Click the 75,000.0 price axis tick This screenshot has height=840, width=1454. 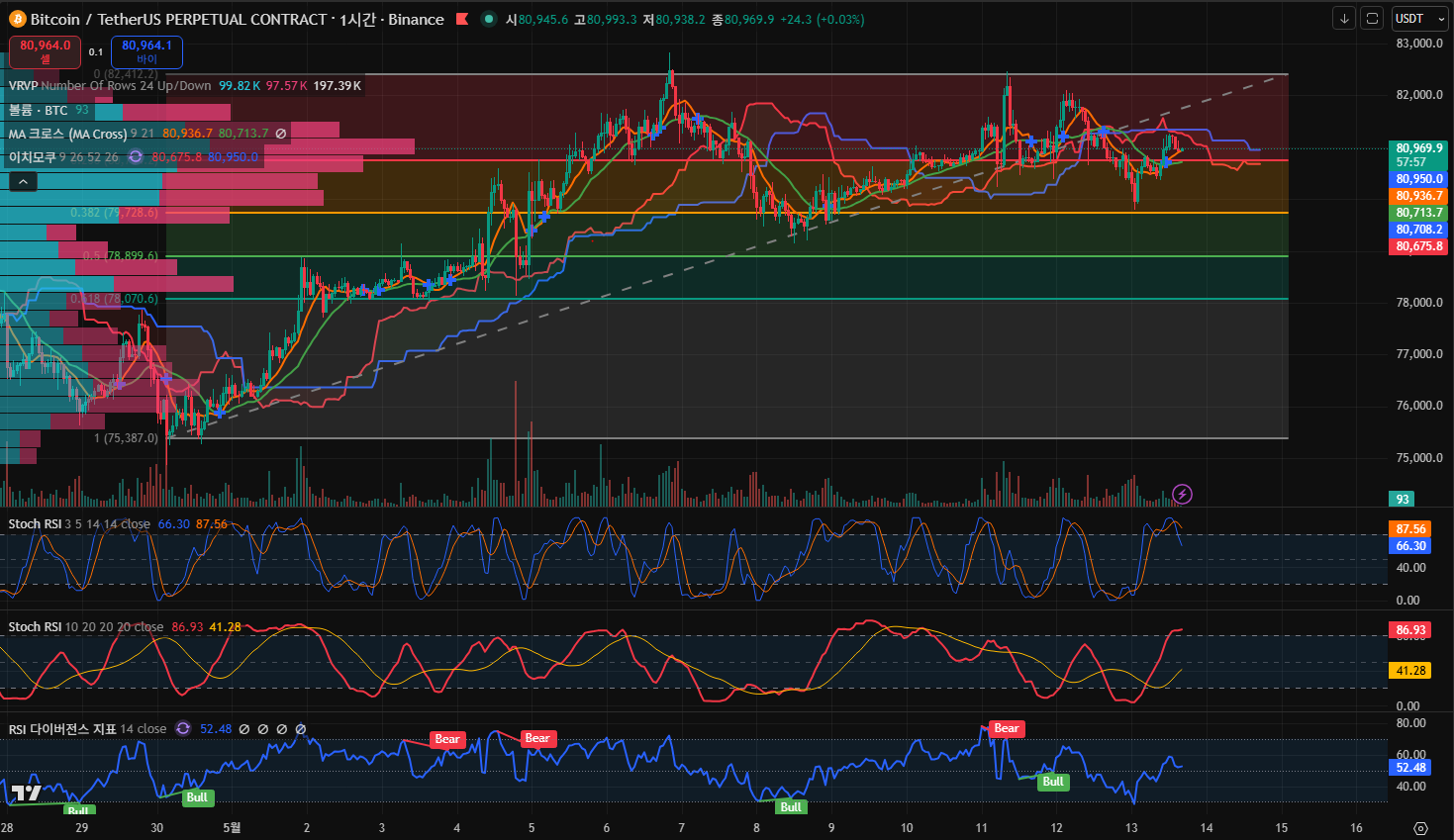[x=1419, y=458]
